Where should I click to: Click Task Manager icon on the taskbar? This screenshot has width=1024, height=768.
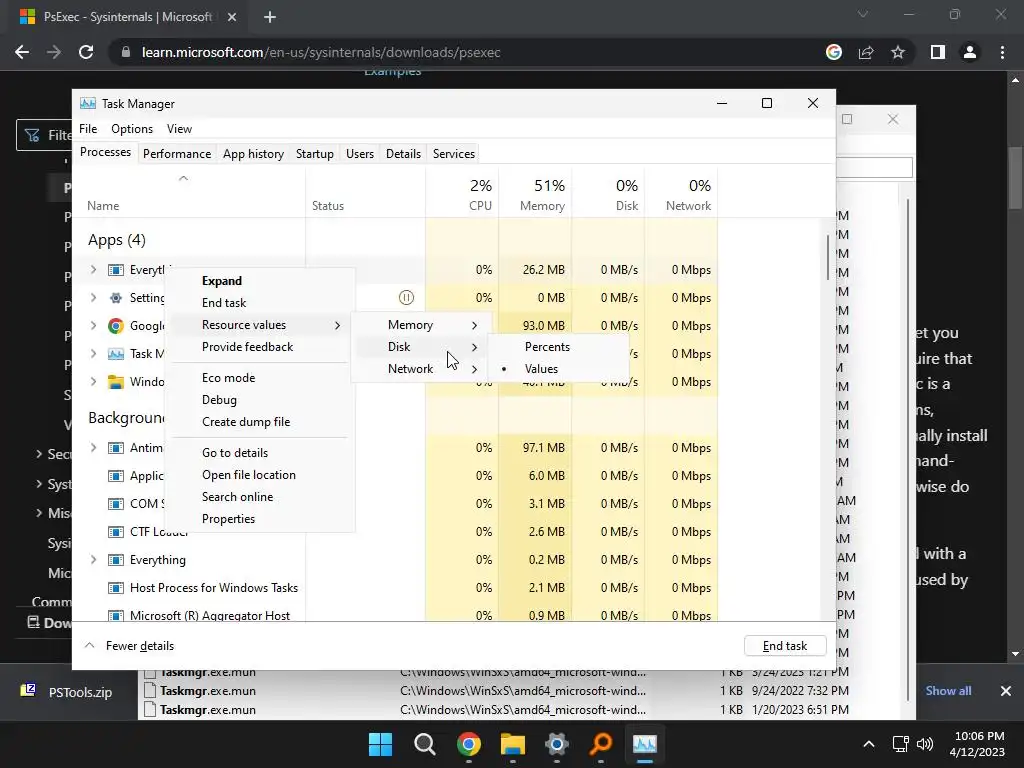[645, 744]
